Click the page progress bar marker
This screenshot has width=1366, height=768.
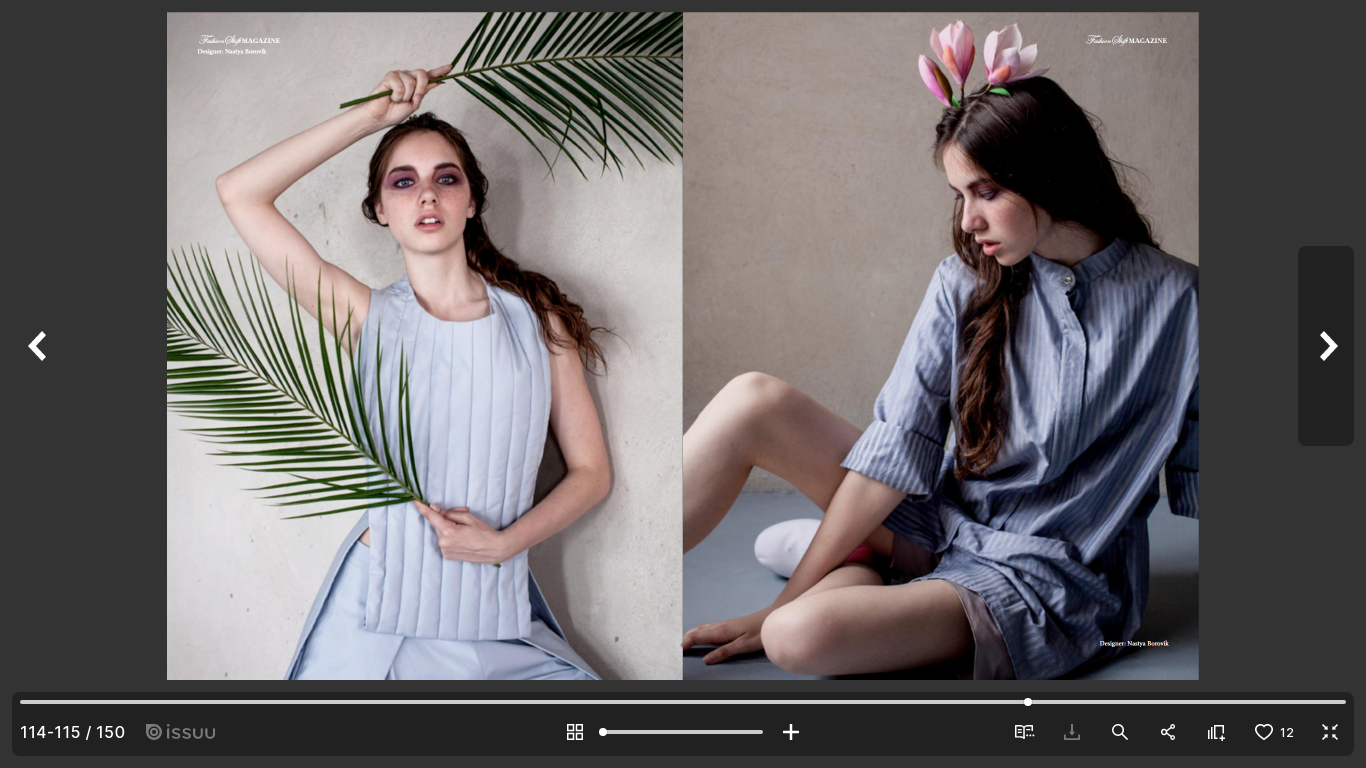click(1028, 702)
